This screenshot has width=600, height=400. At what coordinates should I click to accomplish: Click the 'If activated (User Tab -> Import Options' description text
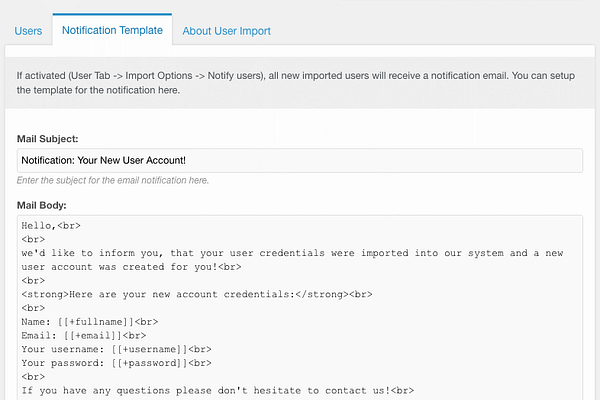pyautogui.click(x=295, y=83)
